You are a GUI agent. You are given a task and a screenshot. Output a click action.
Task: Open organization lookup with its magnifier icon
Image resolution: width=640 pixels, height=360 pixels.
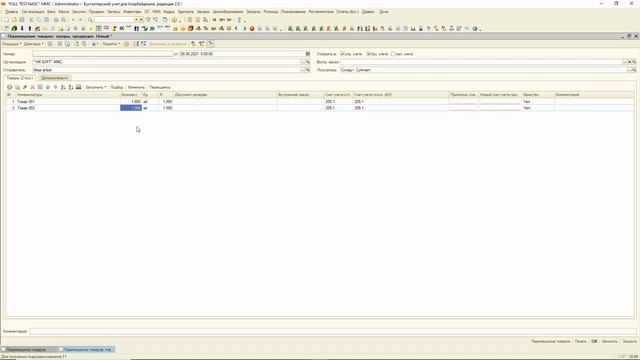pyautogui.click(x=308, y=62)
